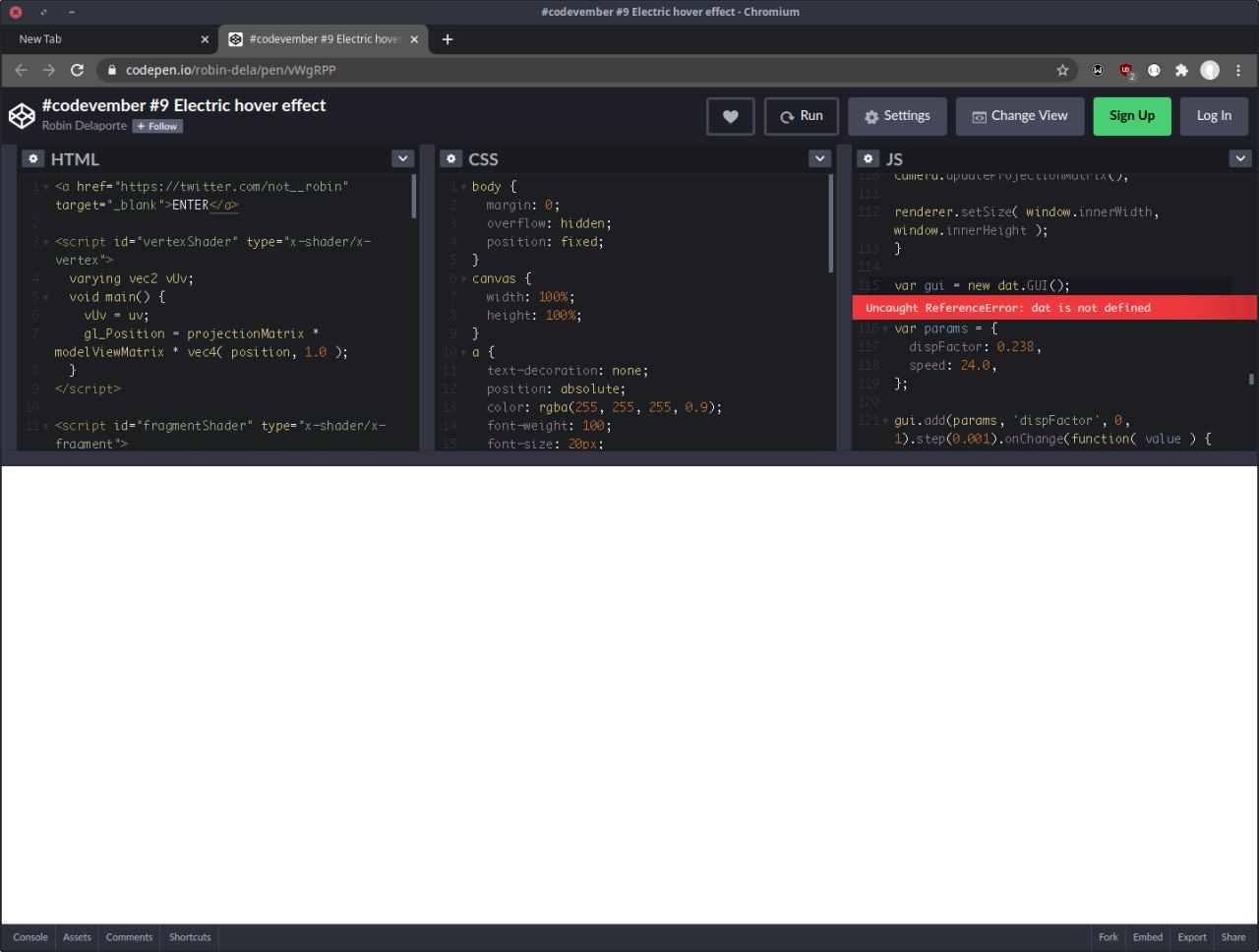This screenshot has width=1259, height=952.
Task: Click the HTML 'ENTER' link text
Action: point(191,206)
